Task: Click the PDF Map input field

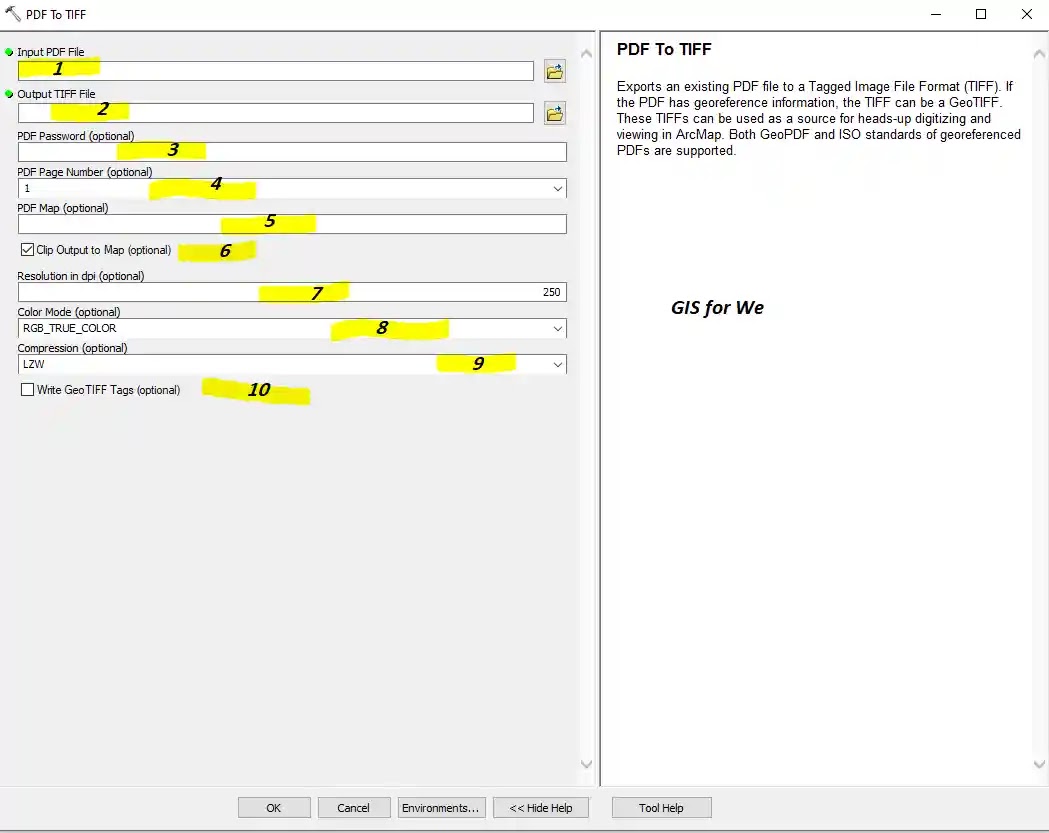Action: [292, 224]
